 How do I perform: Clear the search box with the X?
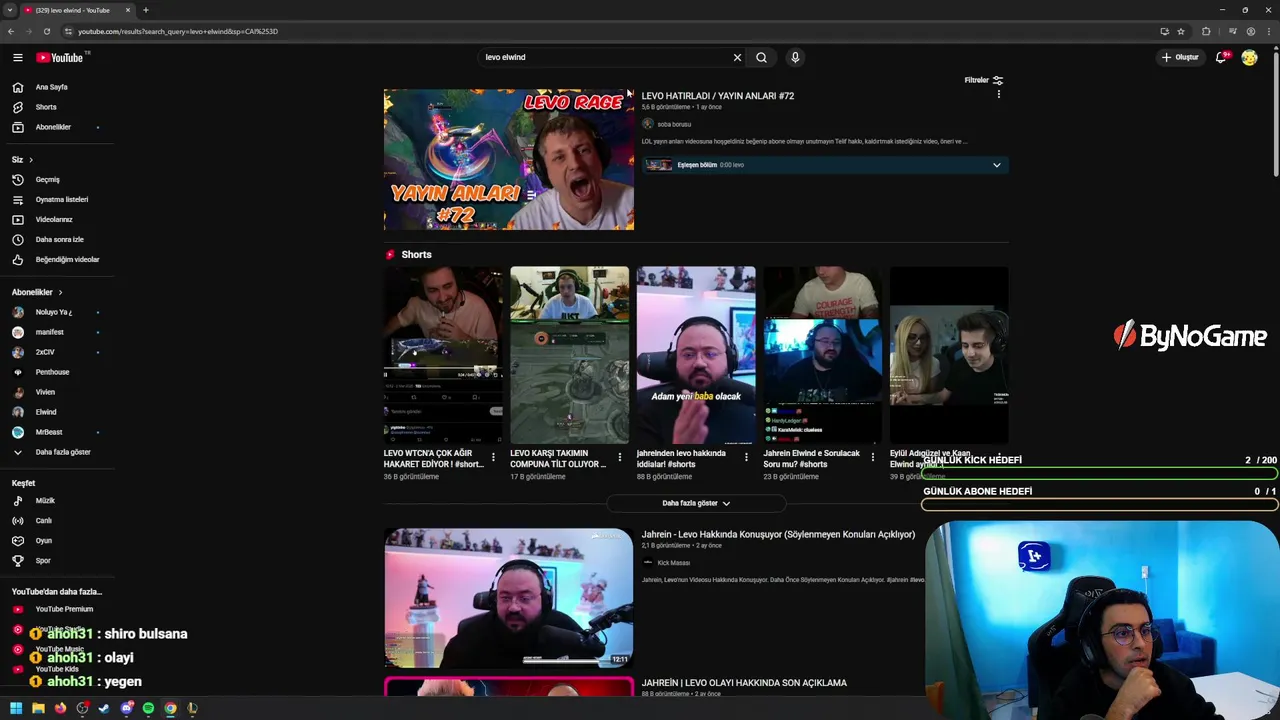pos(737,57)
